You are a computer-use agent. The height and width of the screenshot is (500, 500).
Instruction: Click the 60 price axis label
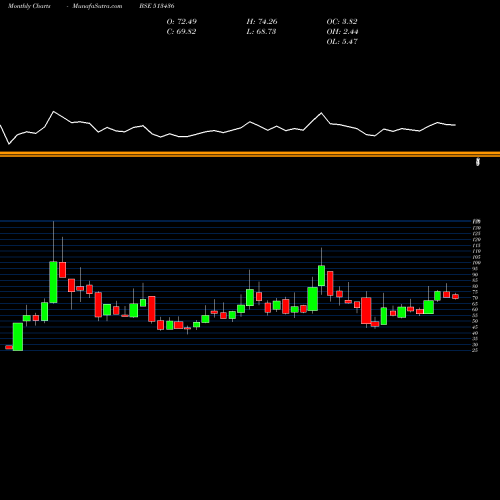[475, 309]
